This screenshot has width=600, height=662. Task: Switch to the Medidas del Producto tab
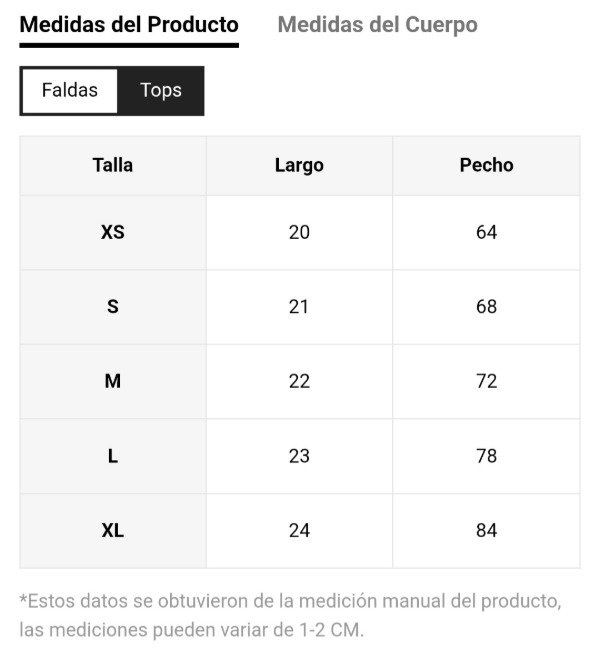point(129,25)
